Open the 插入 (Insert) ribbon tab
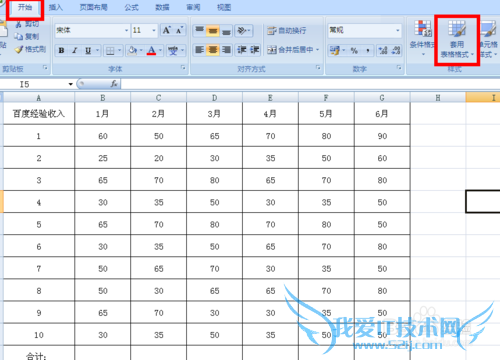Screen dimensions: 500x360 [56, 7]
